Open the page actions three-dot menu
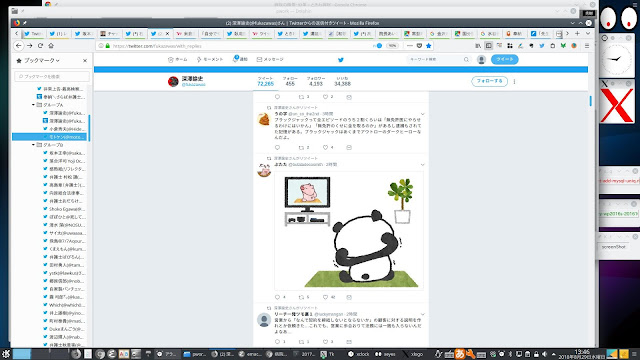640x360 pixels. (410, 46)
